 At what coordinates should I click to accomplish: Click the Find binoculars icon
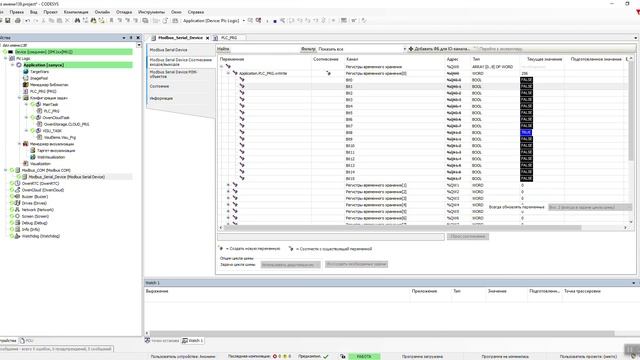tap(77, 20)
